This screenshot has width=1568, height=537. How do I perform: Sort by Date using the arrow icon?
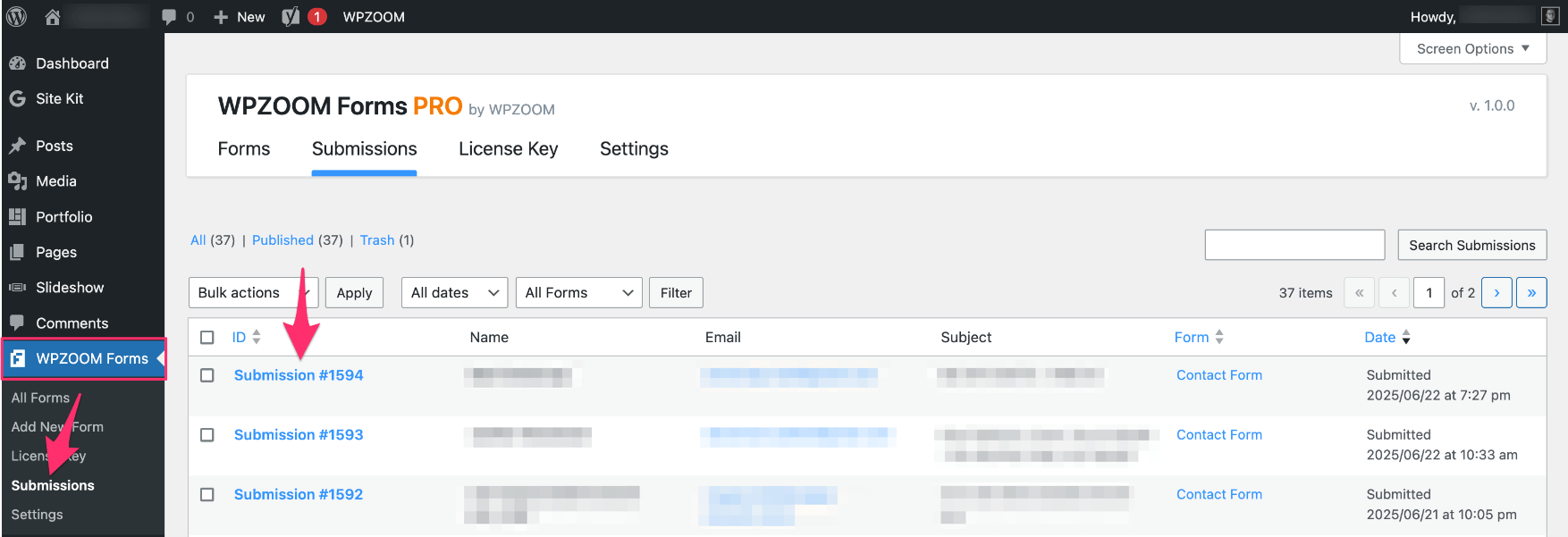pyautogui.click(x=1406, y=337)
